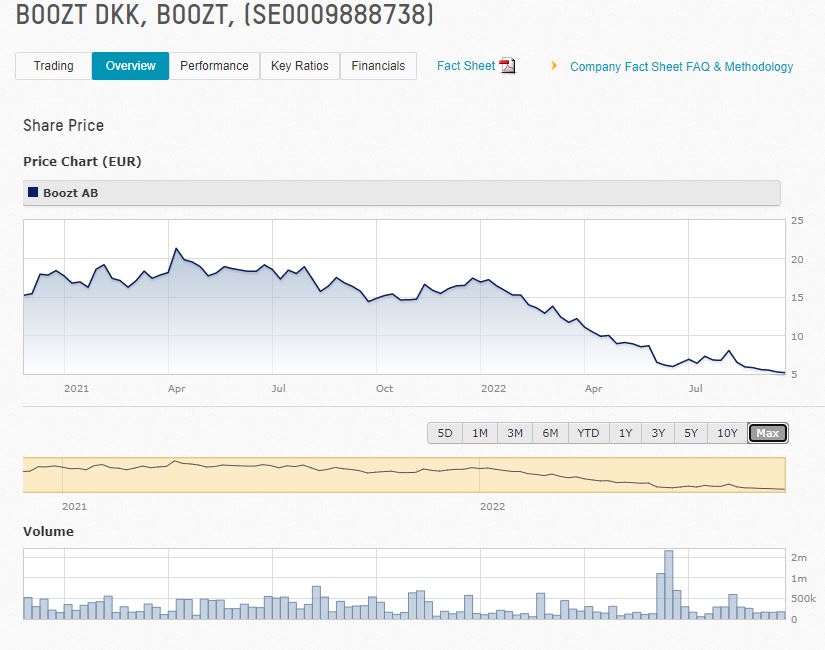Open the Financials tab
Image resolution: width=825 pixels, height=650 pixels.
(378, 66)
